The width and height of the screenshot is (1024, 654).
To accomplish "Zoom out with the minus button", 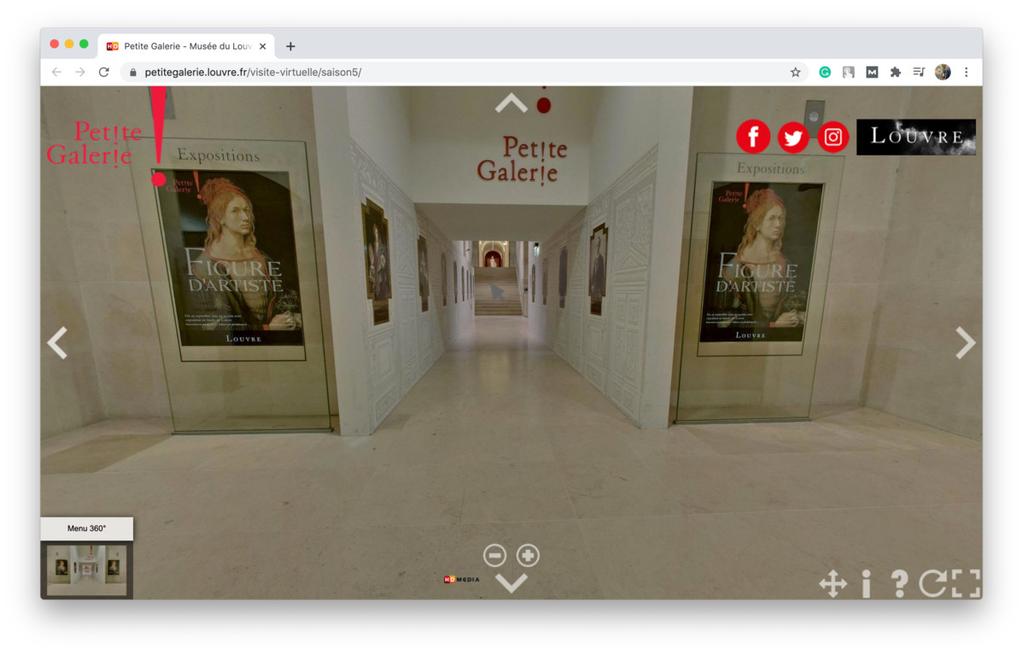I will tap(494, 555).
